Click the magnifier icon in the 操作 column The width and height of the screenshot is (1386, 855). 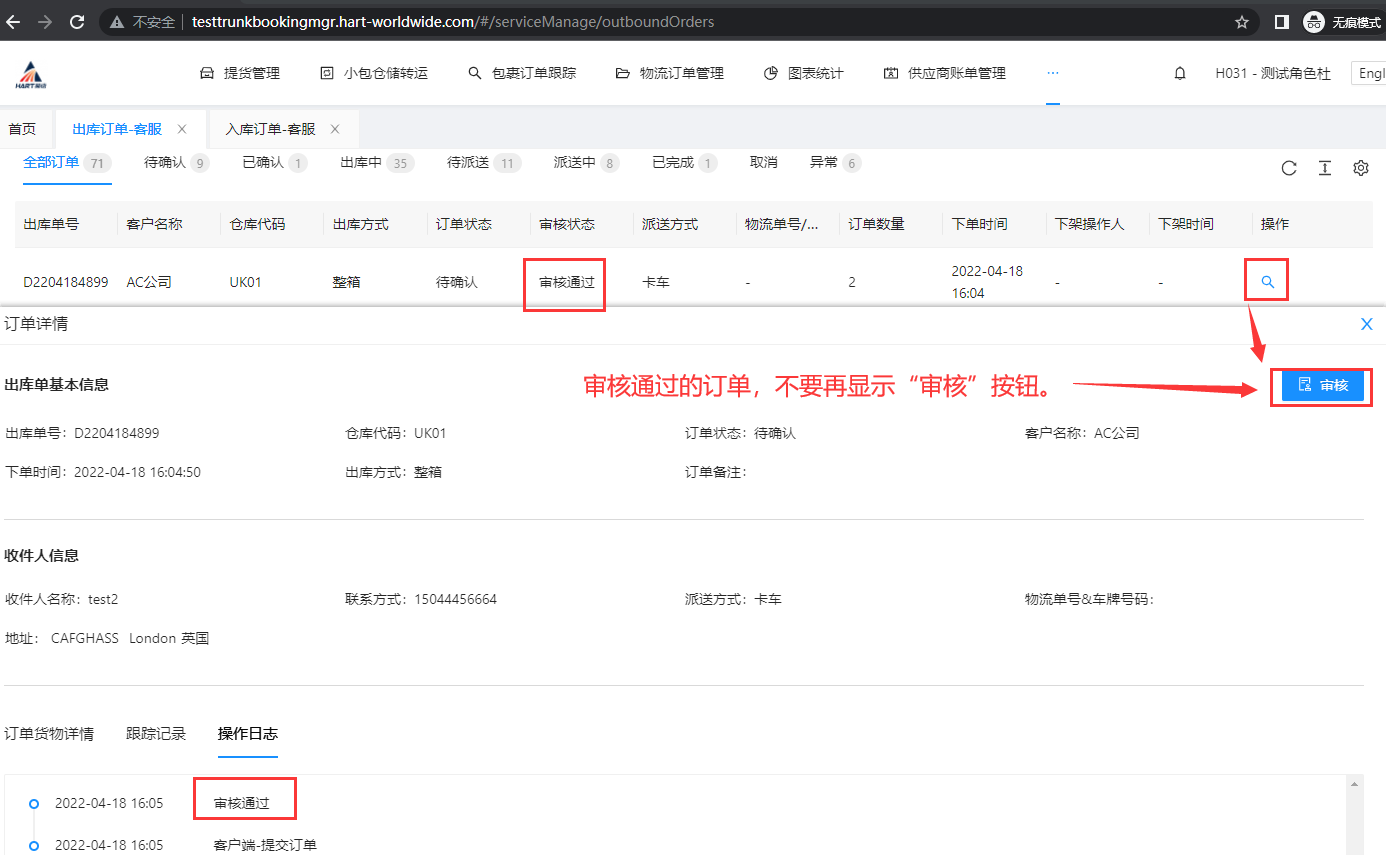coord(1267,282)
